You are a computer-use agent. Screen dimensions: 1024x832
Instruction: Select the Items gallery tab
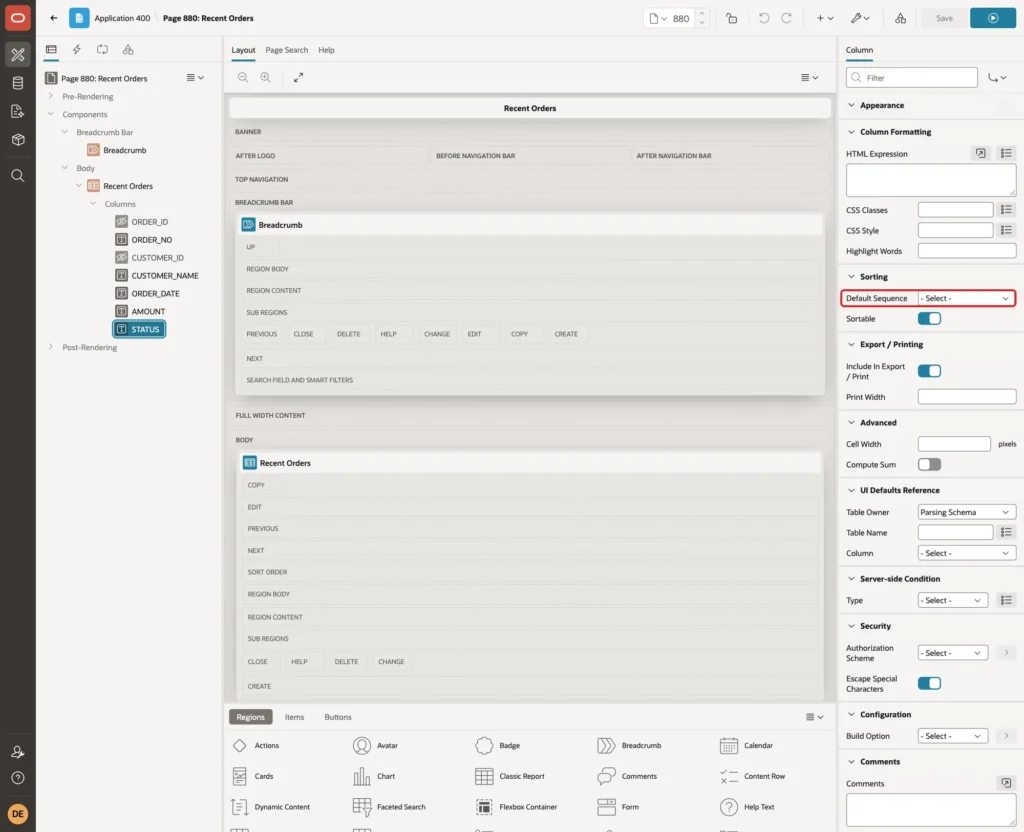pos(295,717)
